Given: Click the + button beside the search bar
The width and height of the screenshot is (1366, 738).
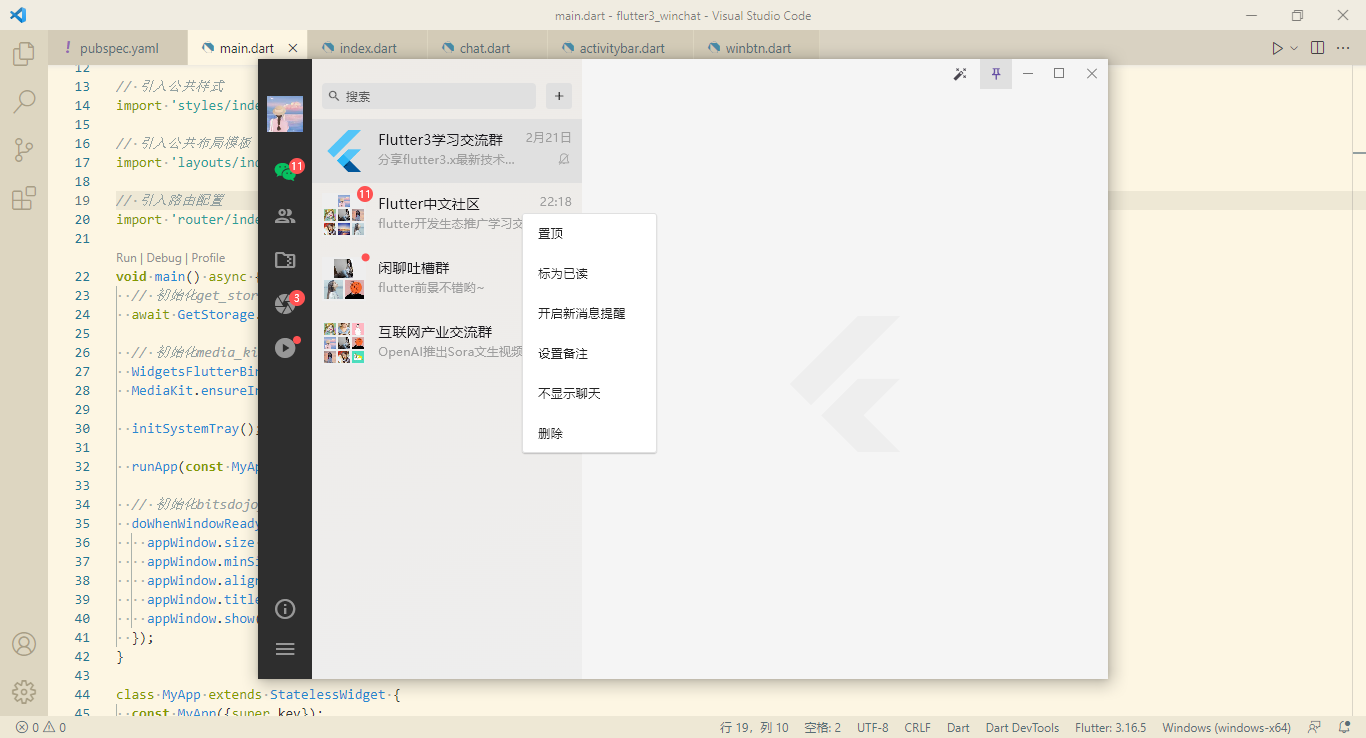Looking at the screenshot, I should [x=558, y=95].
